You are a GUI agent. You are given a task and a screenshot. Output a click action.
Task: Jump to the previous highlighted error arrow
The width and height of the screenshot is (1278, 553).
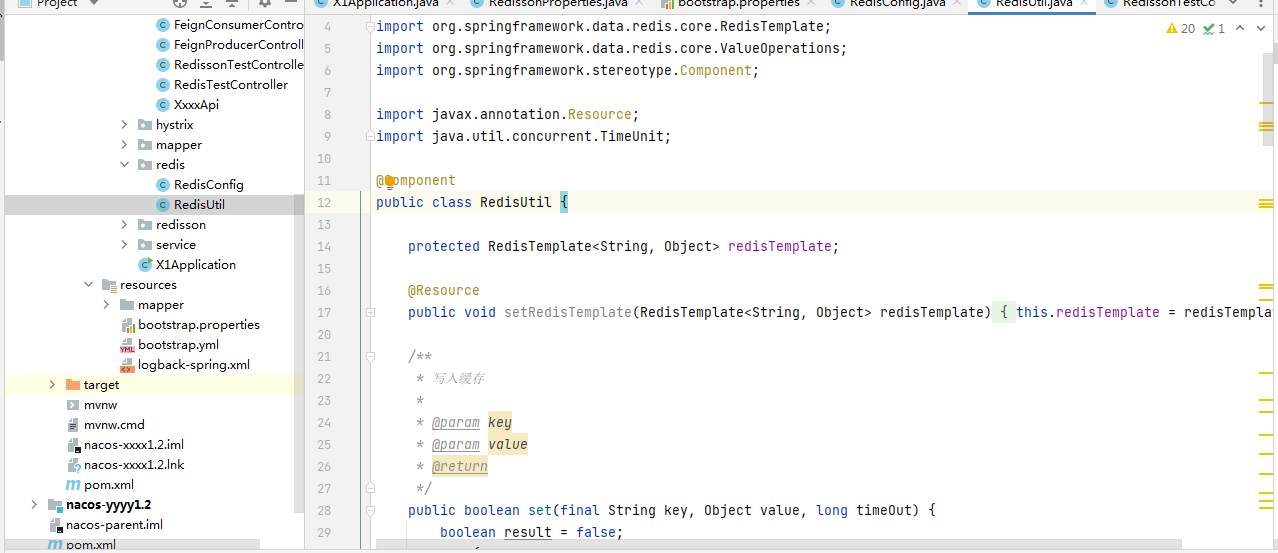1241,29
